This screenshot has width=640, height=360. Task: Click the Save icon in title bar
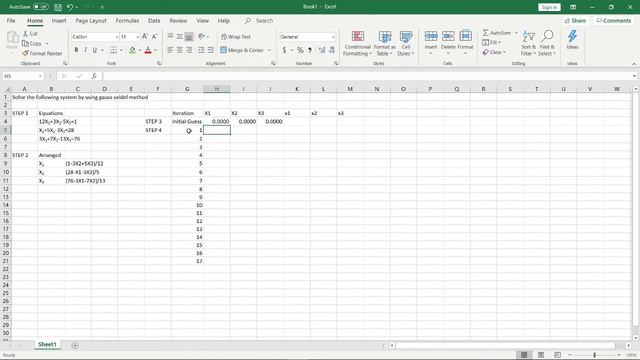tap(58, 7)
